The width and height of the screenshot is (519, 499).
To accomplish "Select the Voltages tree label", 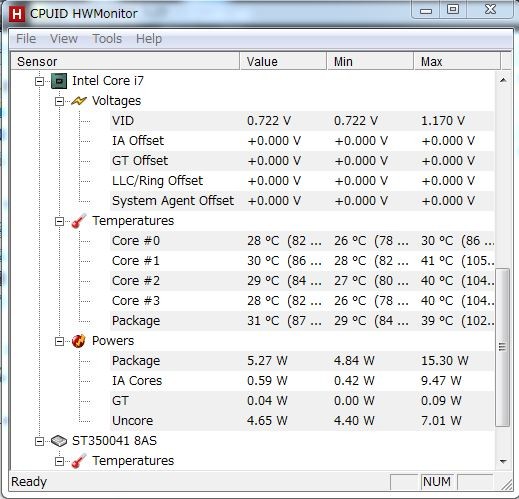I will (x=116, y=101).
